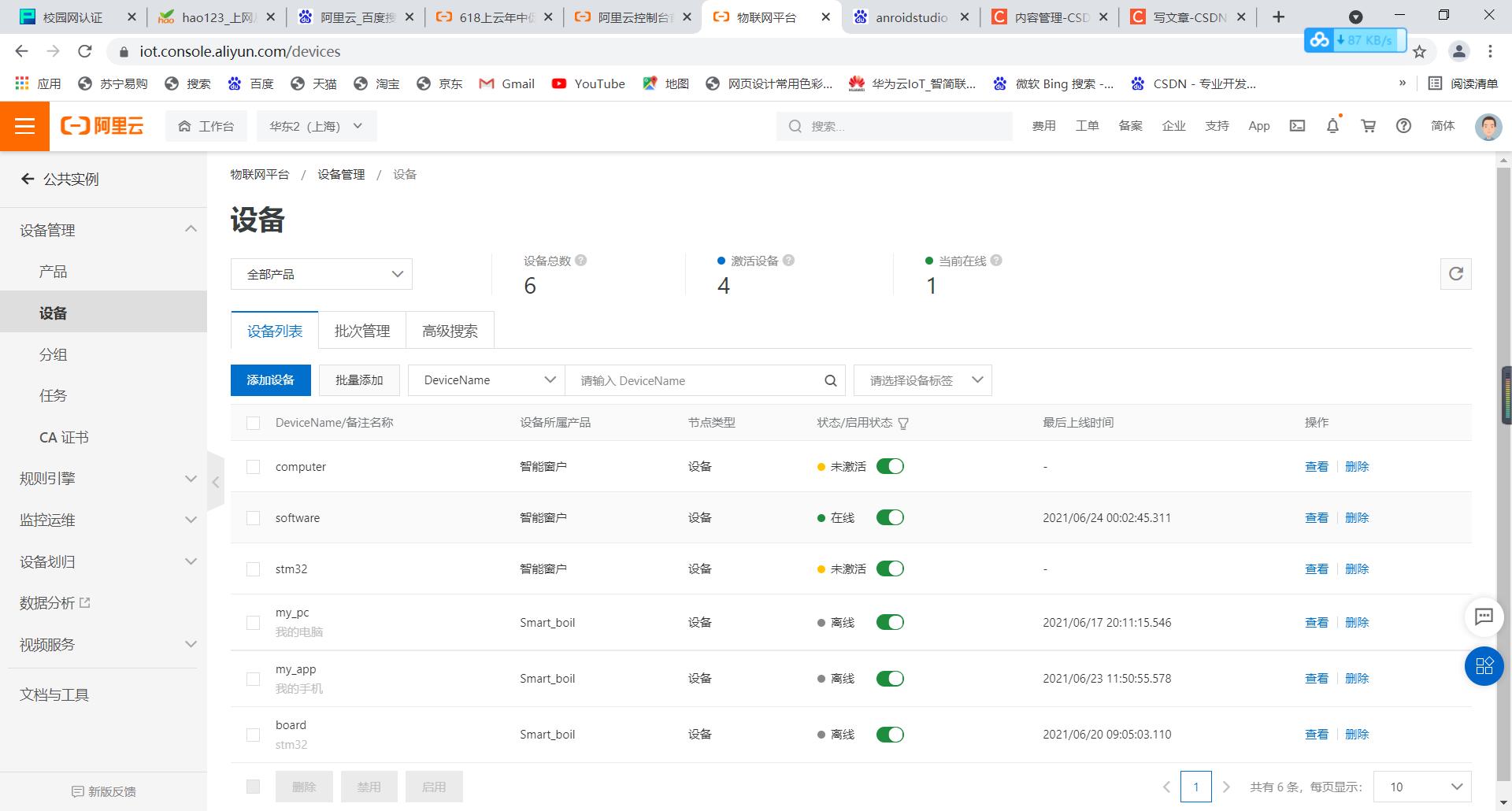Check the box for the computer device
This screenshot has height=811, width=1512.
pos(253,467)
